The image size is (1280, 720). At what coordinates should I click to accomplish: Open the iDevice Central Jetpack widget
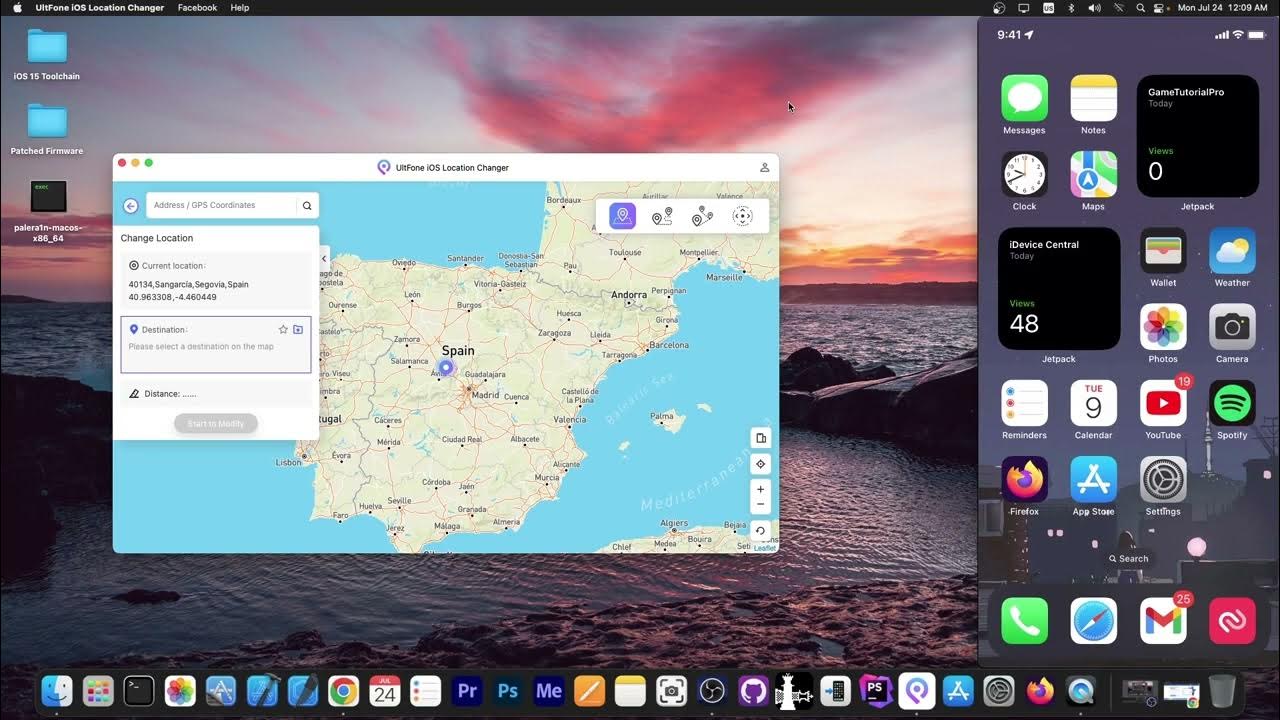(x=1058, y=289)
